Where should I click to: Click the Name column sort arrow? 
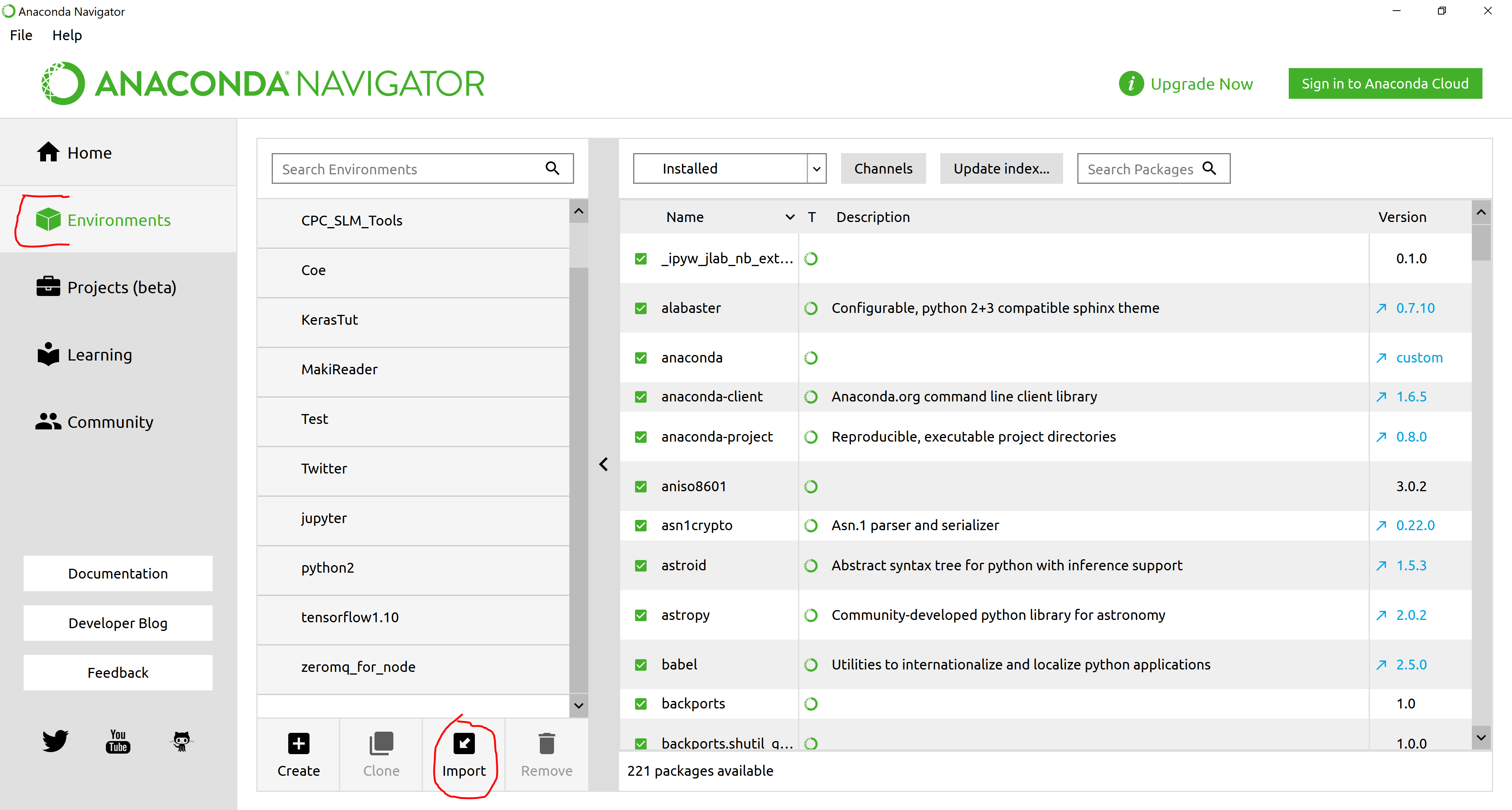(x=790, y=217)
